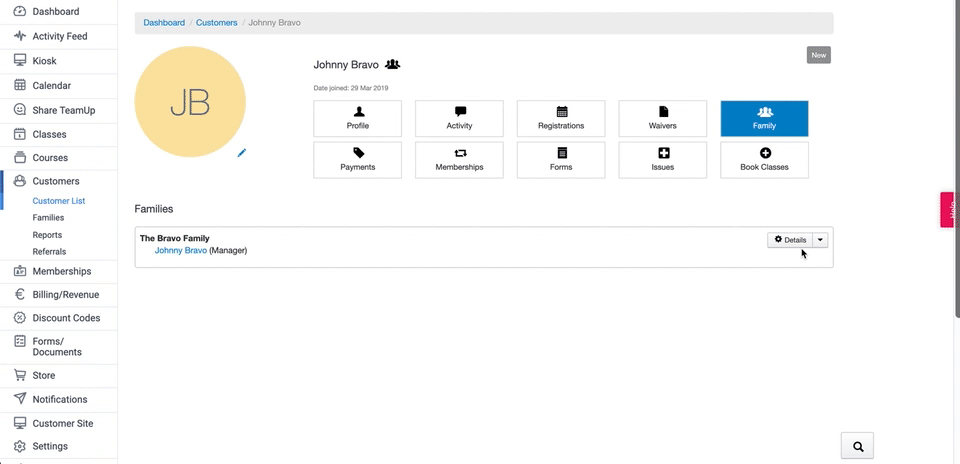Open the Memberships tab tile
The image size is (960, 464).
(x=459, y=160)
